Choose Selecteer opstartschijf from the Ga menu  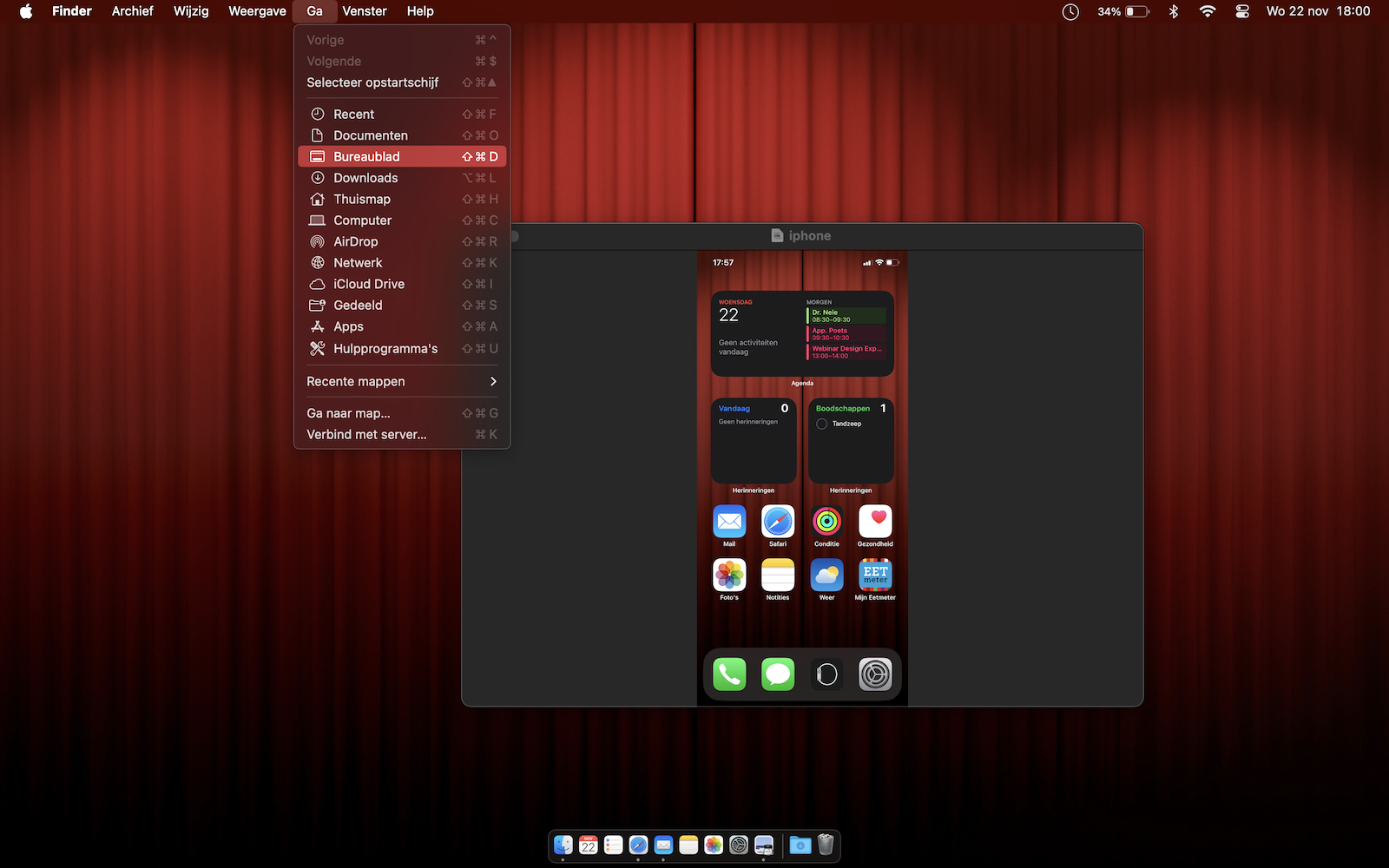pyautogui.click(x=402, y=82)
